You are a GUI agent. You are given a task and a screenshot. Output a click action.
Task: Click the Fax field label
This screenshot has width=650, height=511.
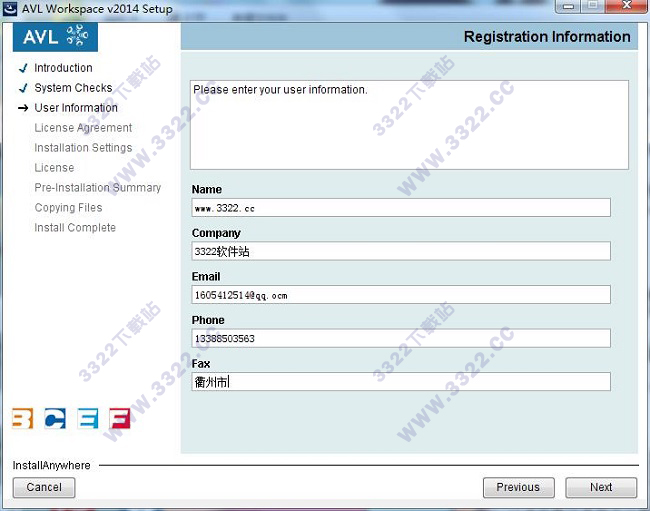[x=201, y=363]
